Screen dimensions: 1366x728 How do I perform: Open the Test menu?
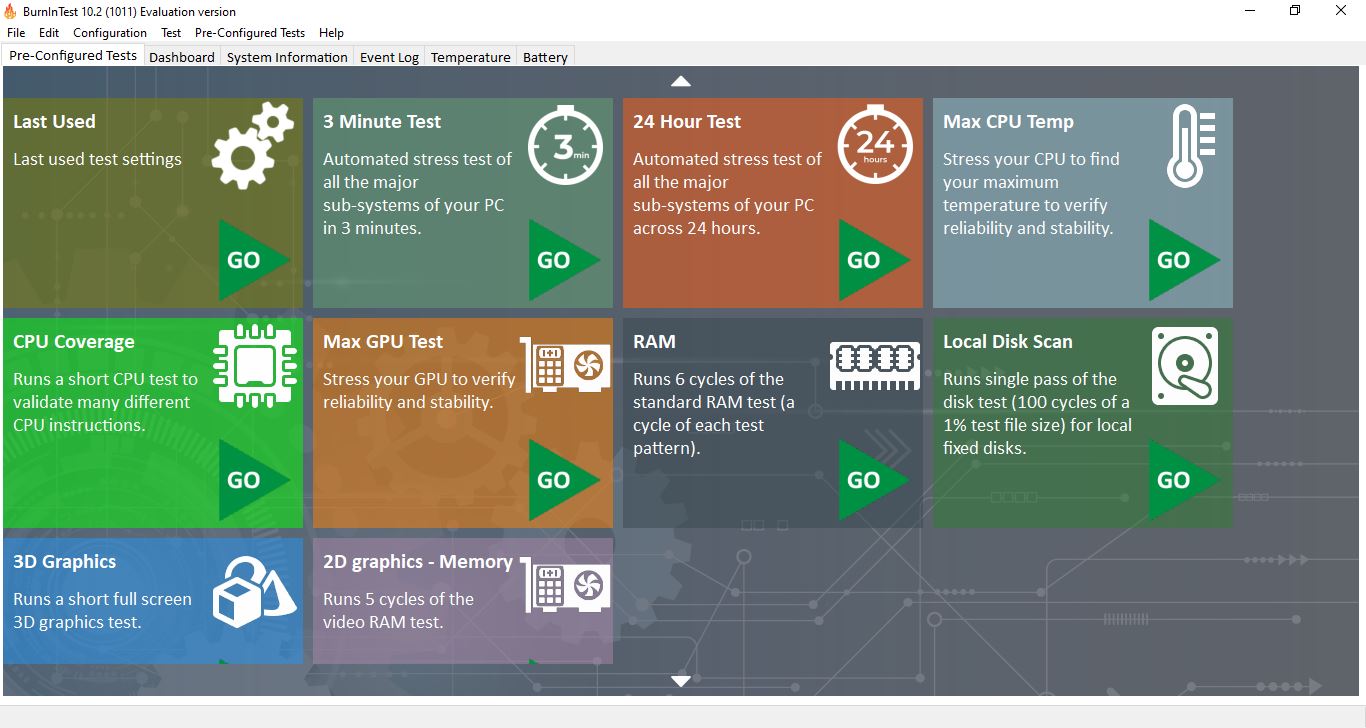point(171,33)
